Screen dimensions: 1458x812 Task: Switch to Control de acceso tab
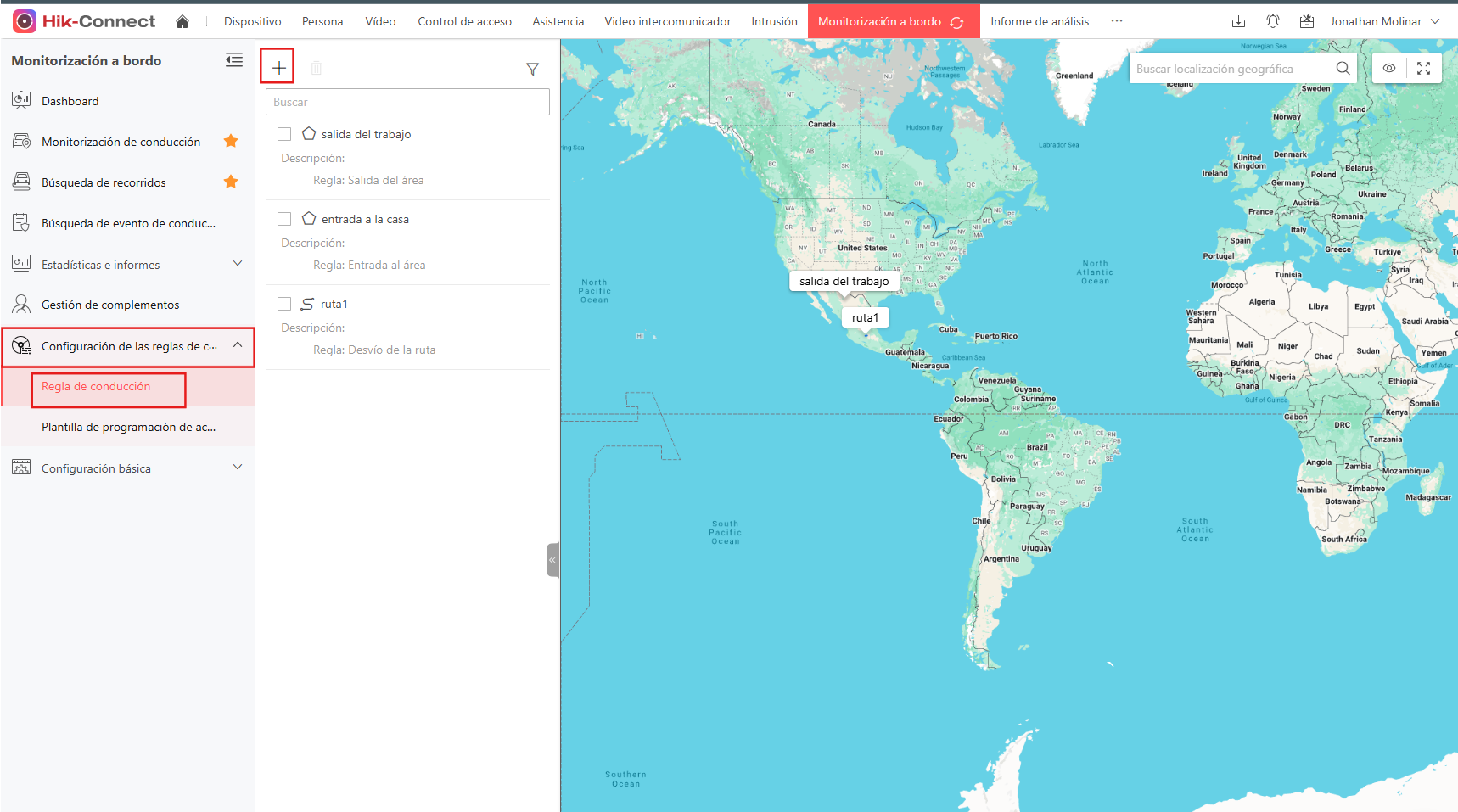click(464, 21)
